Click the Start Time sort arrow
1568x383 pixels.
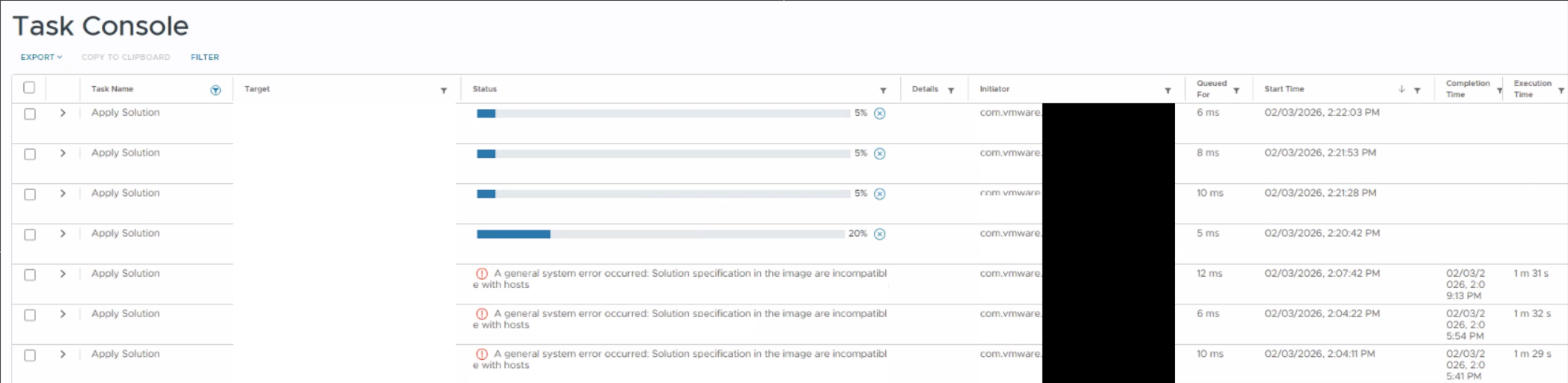[x=1401, y=89]
